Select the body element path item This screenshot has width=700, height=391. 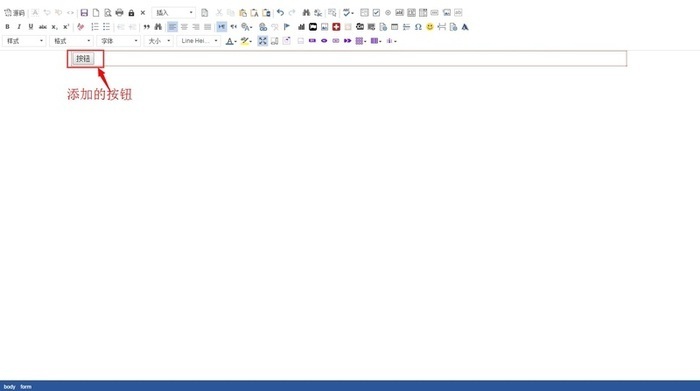9,387
